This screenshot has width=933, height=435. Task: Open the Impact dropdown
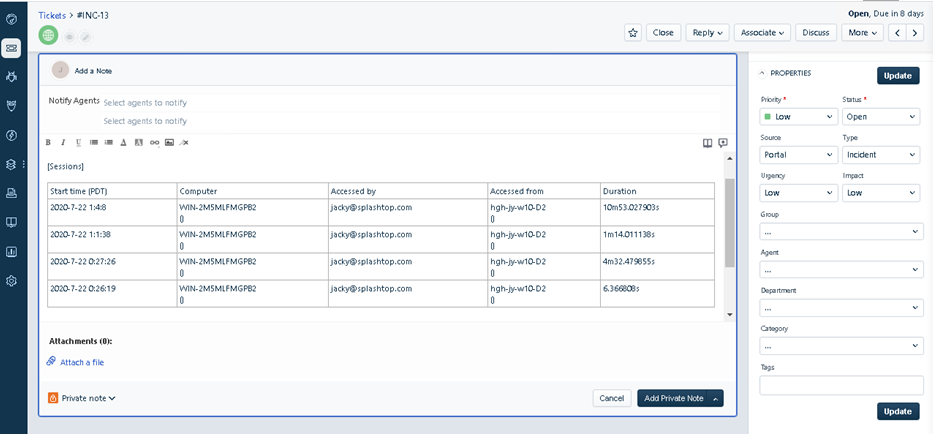click(881, 193)
